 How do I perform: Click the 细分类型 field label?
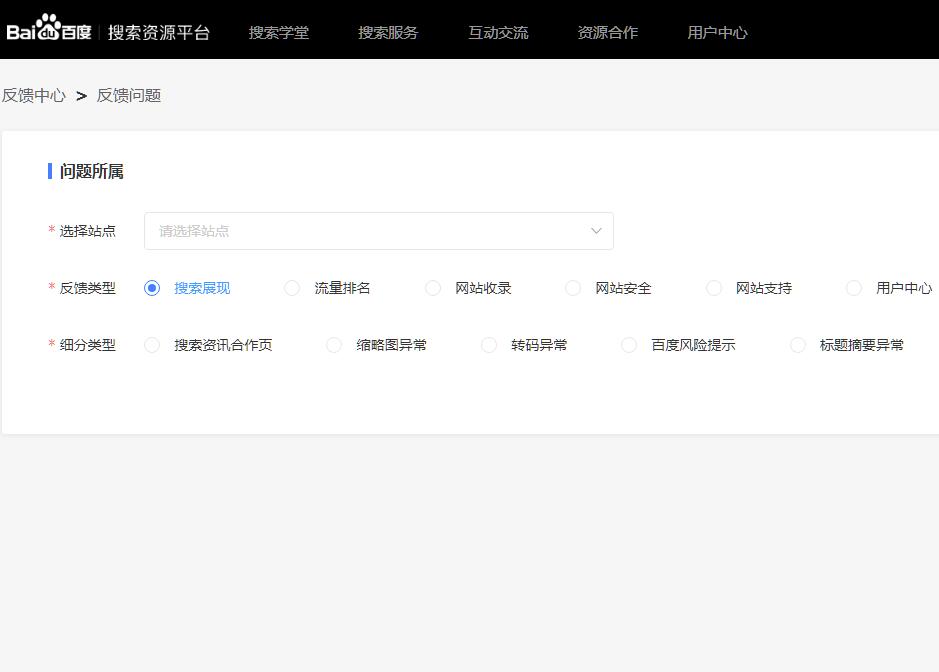point(87,345)
